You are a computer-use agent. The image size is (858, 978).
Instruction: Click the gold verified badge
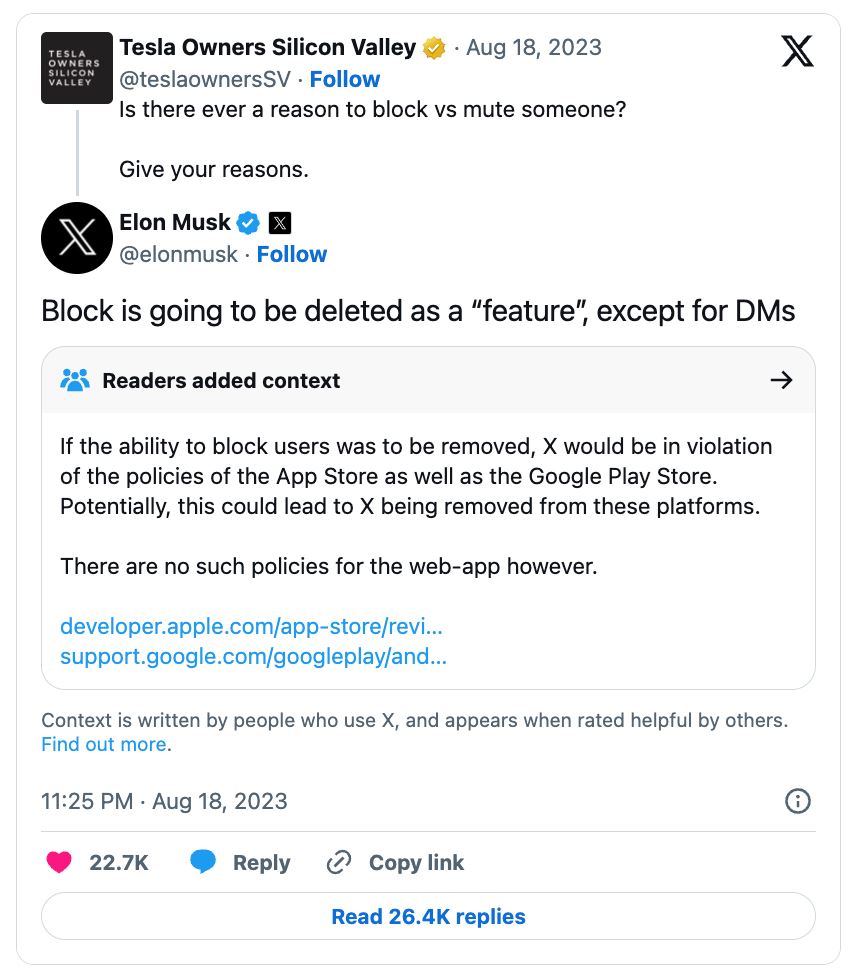434,47
